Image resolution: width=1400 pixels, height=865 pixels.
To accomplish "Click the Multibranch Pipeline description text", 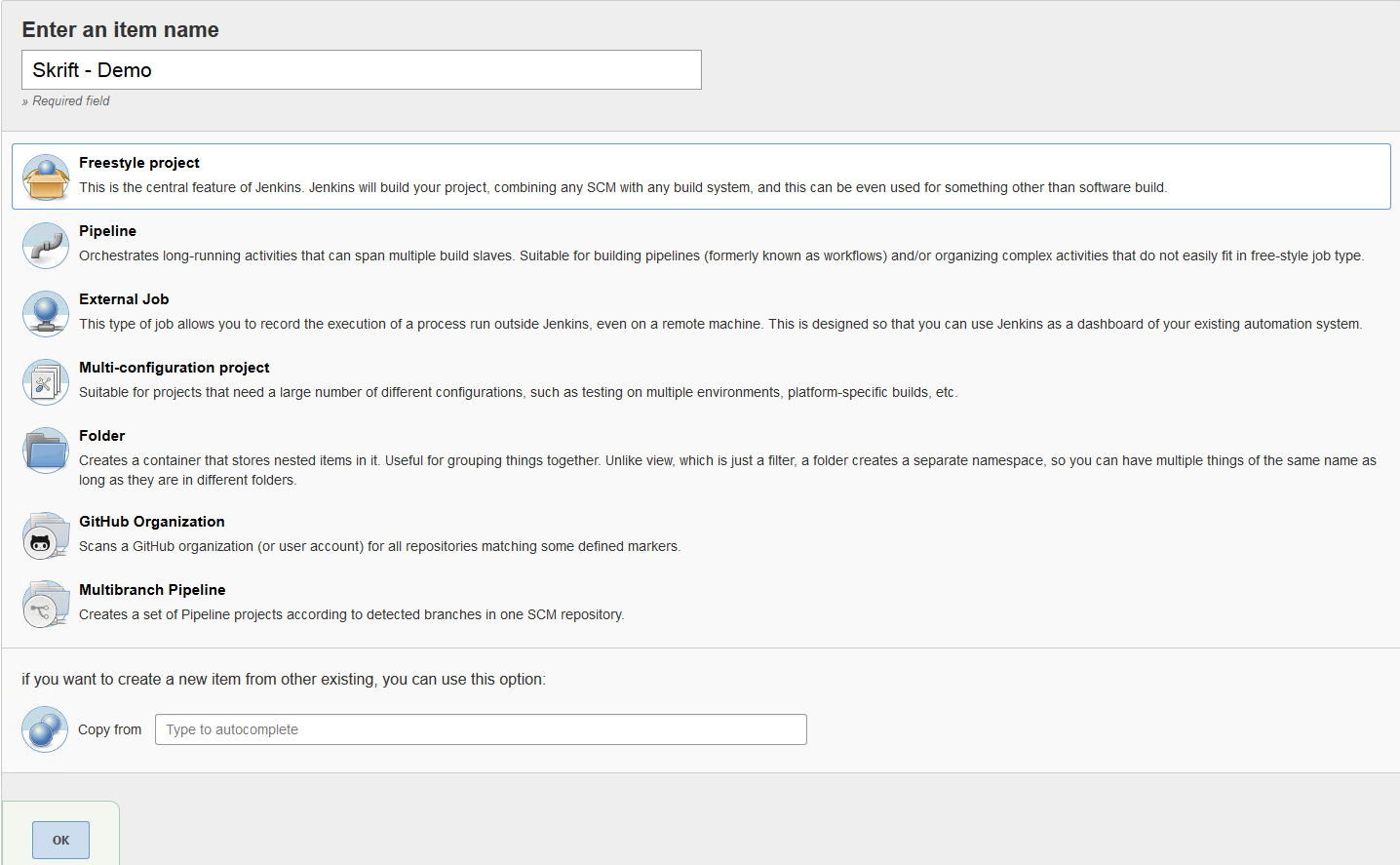I will tap(352, 614).
